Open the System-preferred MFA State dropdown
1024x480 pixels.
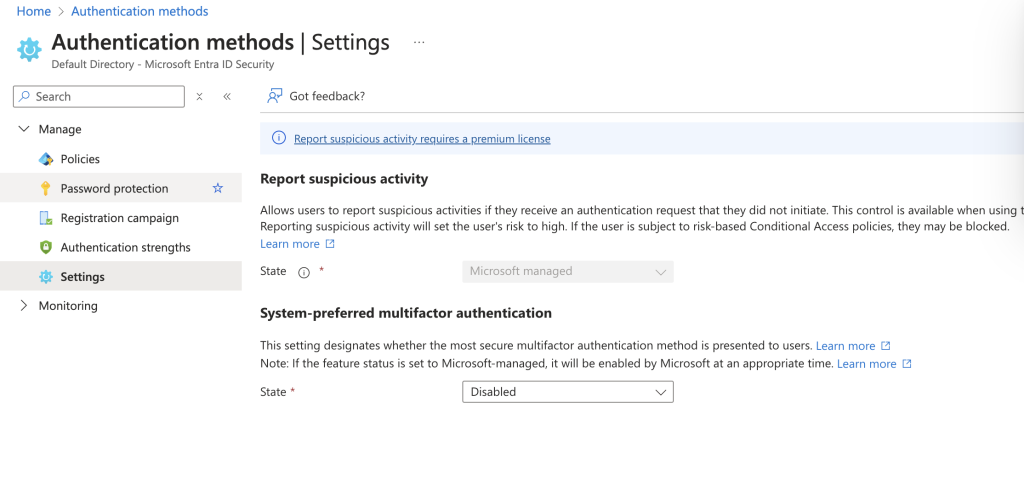tap(568, 392)
